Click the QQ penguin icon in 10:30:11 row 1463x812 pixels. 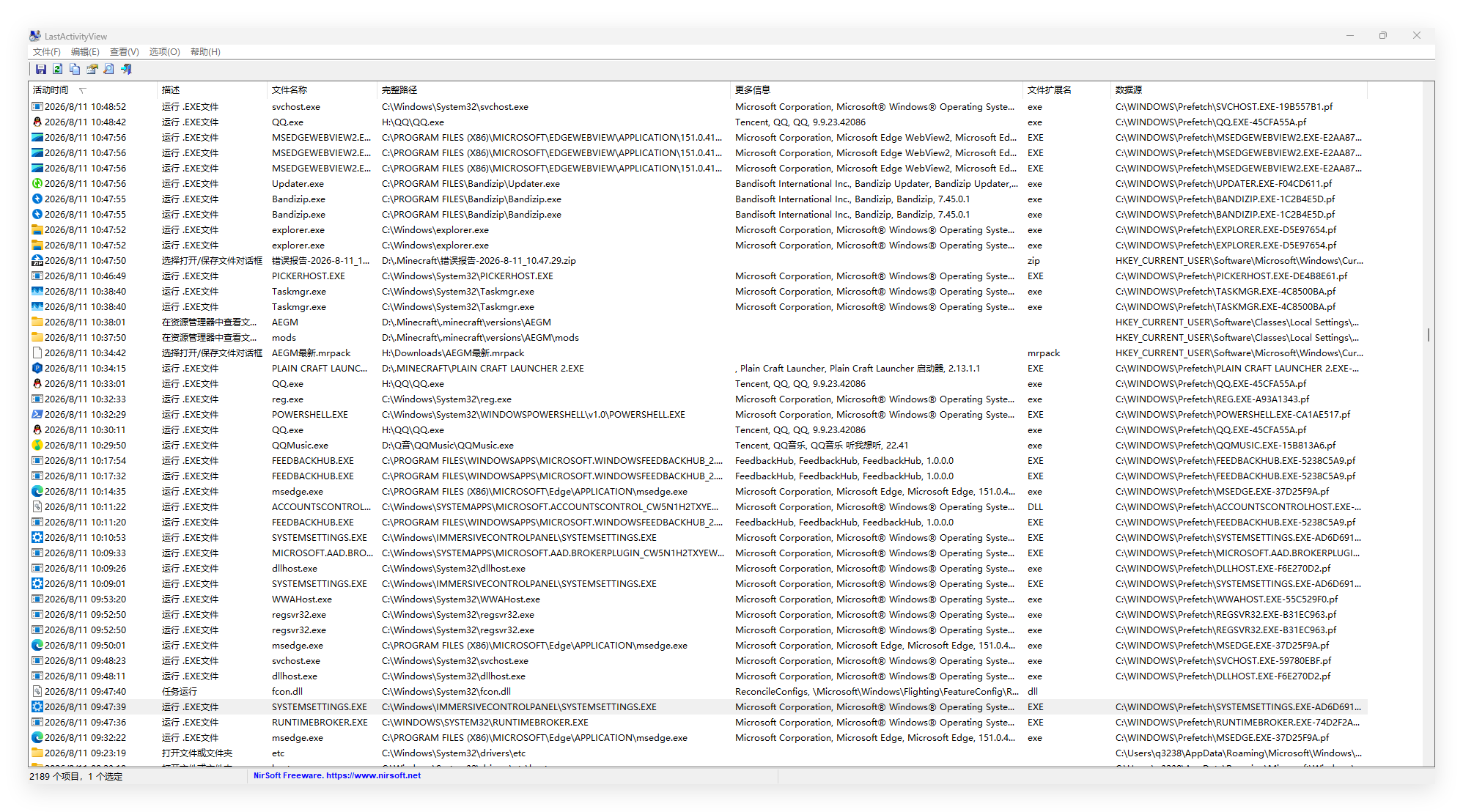[x=37, y=430]
